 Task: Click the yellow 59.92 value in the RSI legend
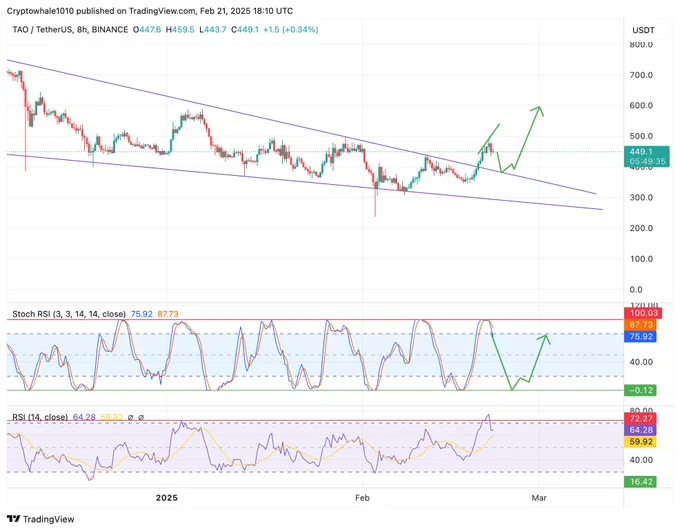(x=111, y=417)
